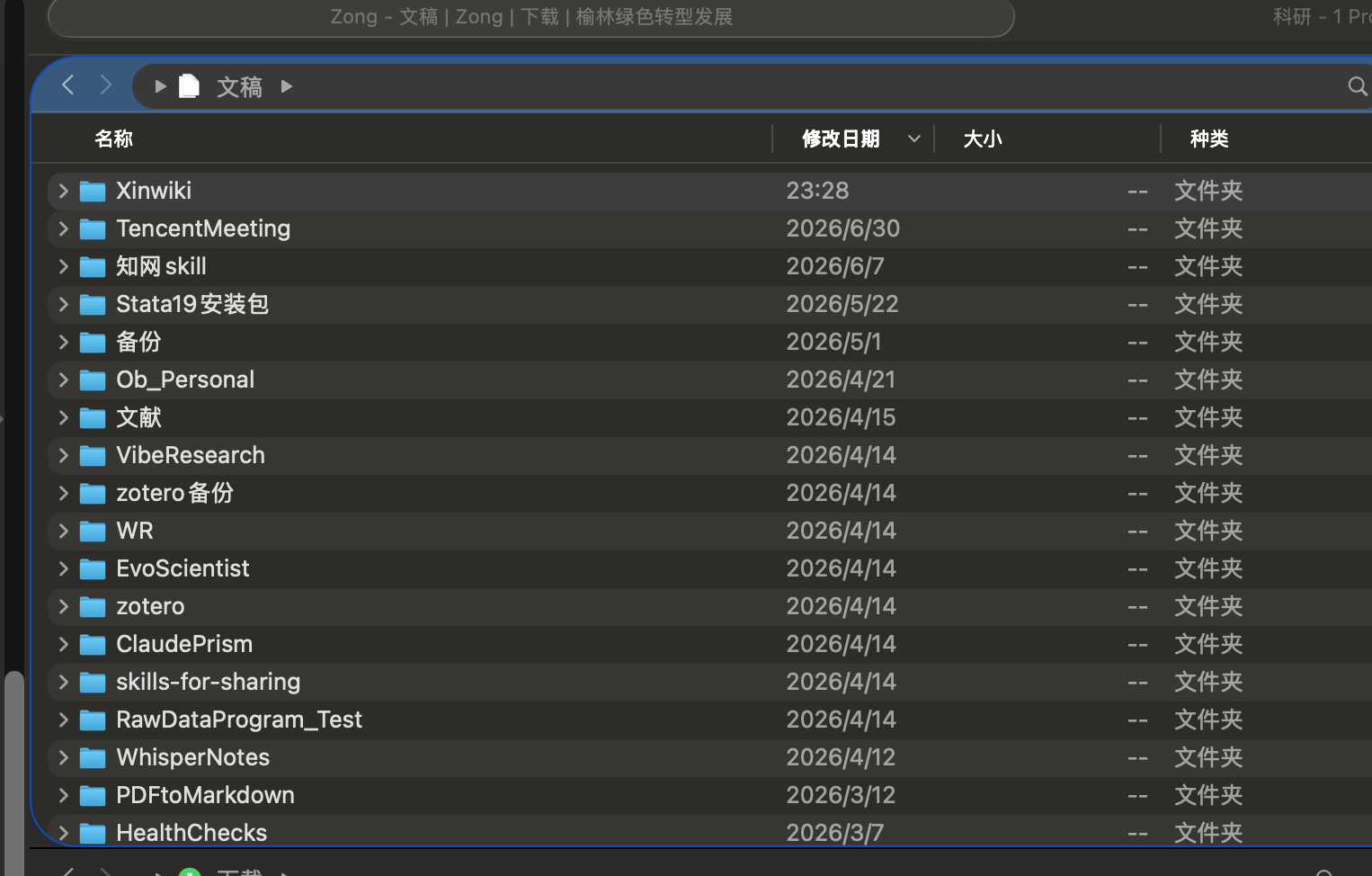Select the 科研 tab at top right
This screenshot has width=1372, height=876.
(x=1322, y=17)
